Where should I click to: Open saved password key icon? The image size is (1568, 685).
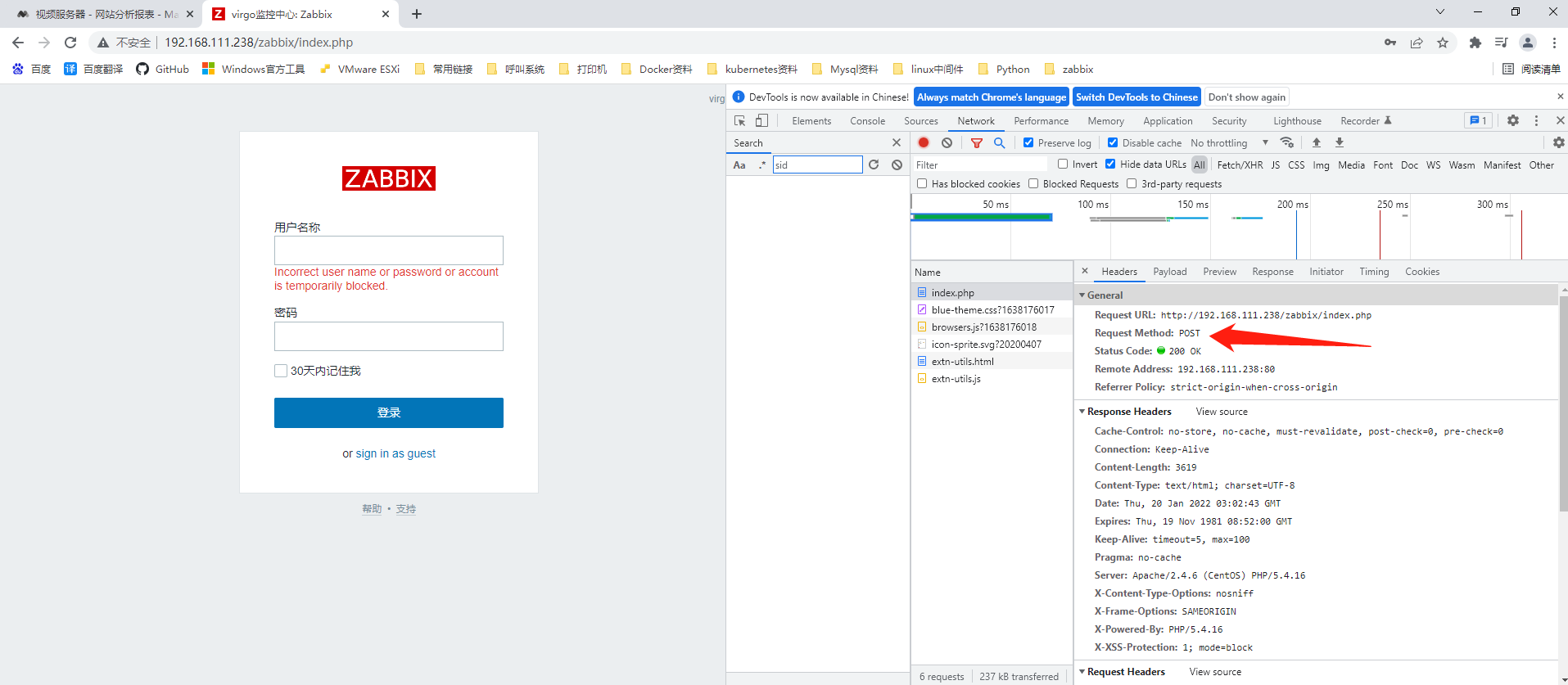[x=1390, y=43]
